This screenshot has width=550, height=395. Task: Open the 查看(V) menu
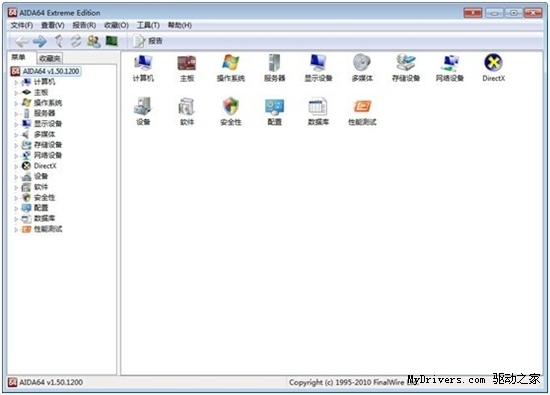tap(53, 25)
